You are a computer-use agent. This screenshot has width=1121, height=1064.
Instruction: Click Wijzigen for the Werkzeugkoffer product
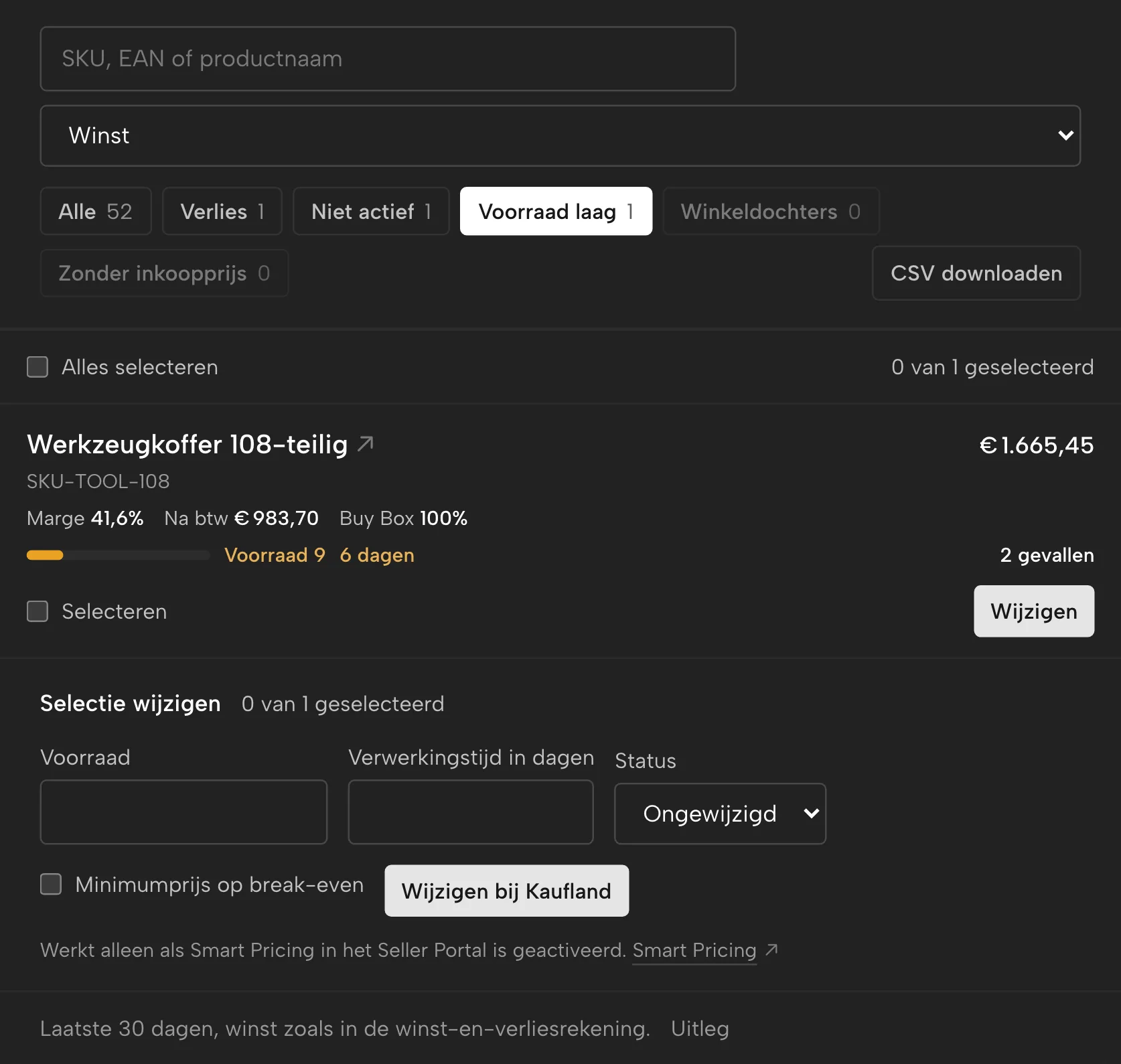click(1034, 611)
